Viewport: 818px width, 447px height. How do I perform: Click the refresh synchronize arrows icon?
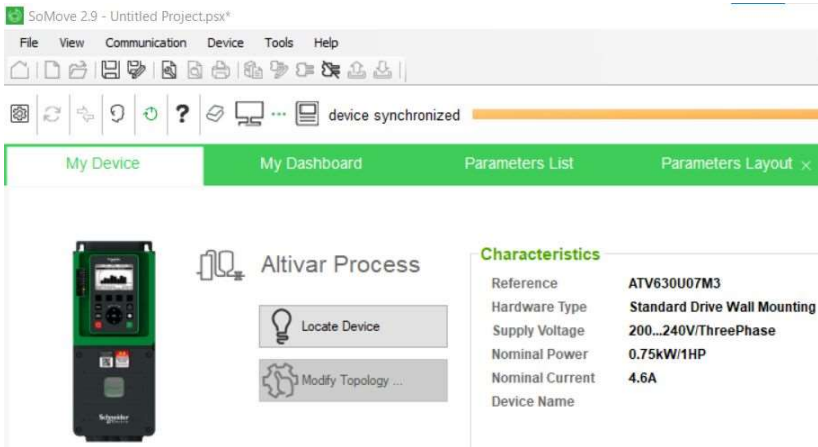(52, 114)
